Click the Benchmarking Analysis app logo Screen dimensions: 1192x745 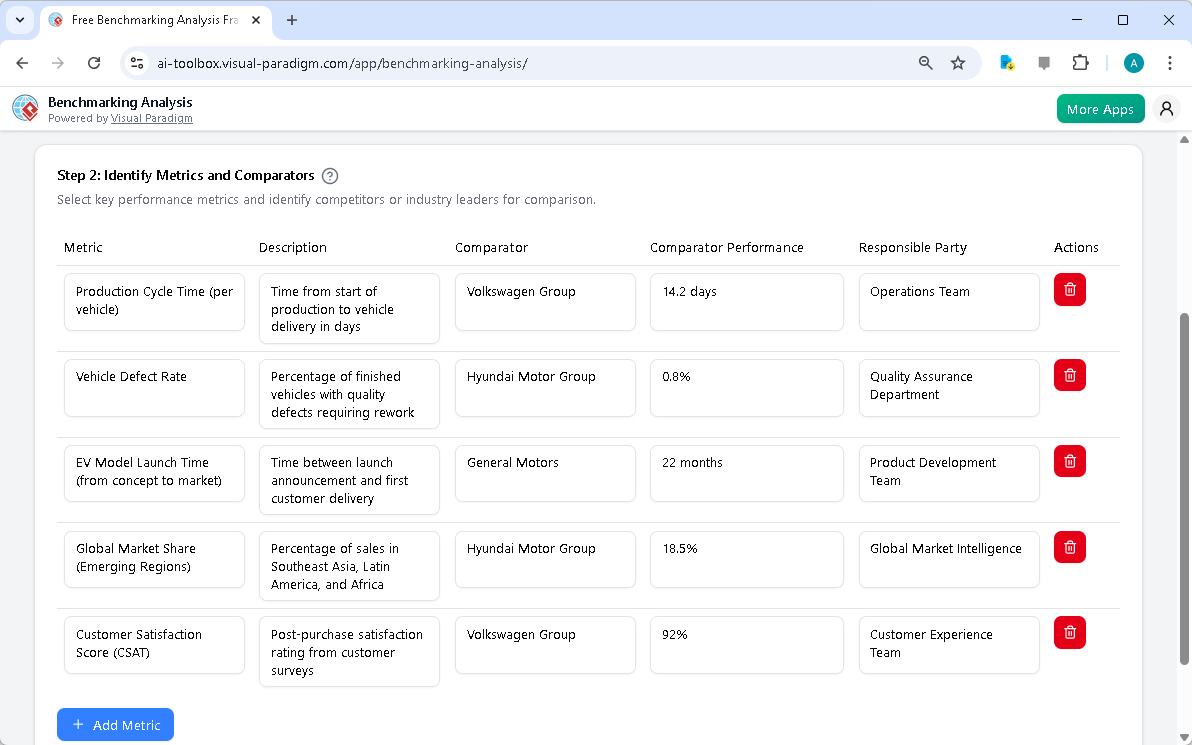tap(25, 108)
